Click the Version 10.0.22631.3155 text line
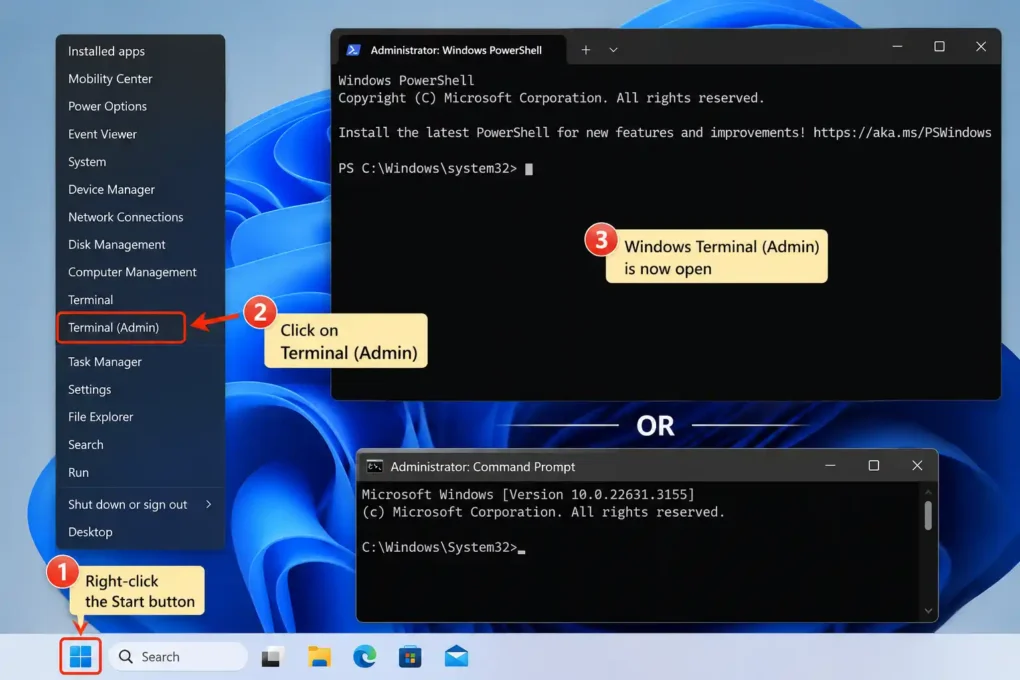 coord(528,495)
